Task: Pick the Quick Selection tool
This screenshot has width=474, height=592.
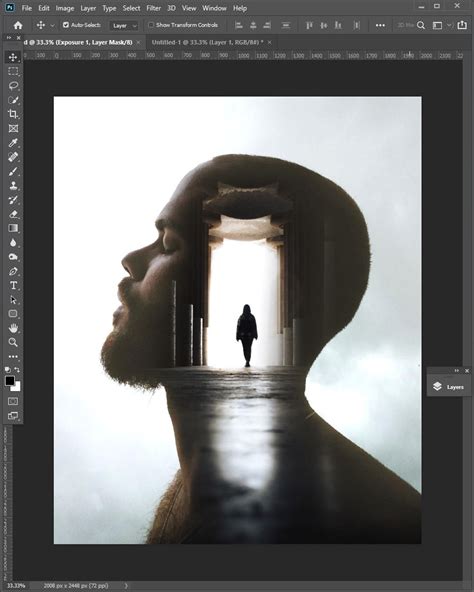Action: pos(13,100)
